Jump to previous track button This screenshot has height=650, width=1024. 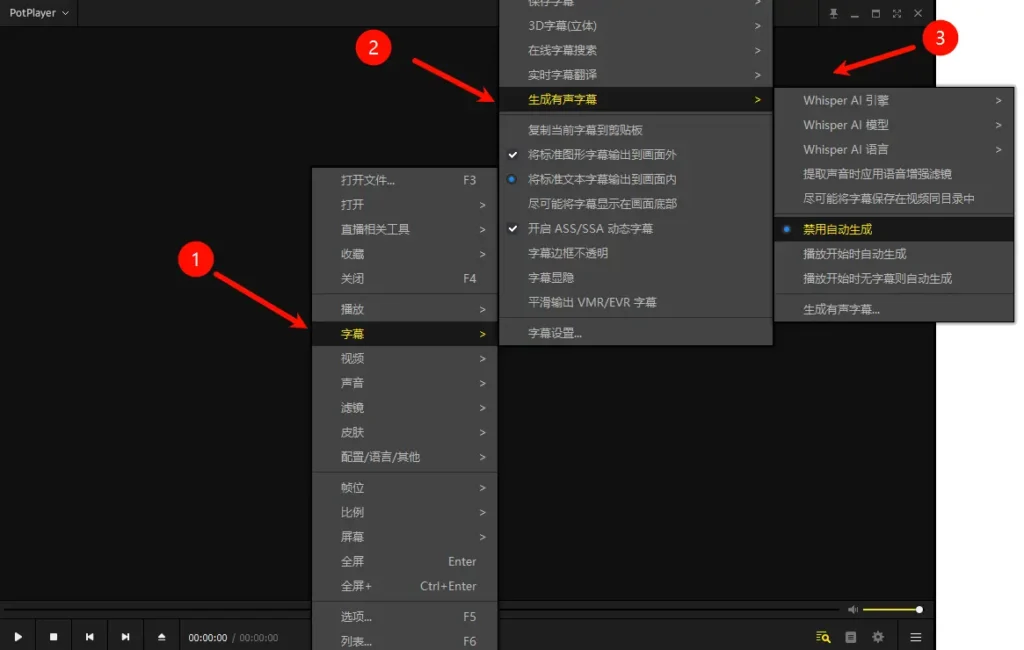click(x=89, y=637)
